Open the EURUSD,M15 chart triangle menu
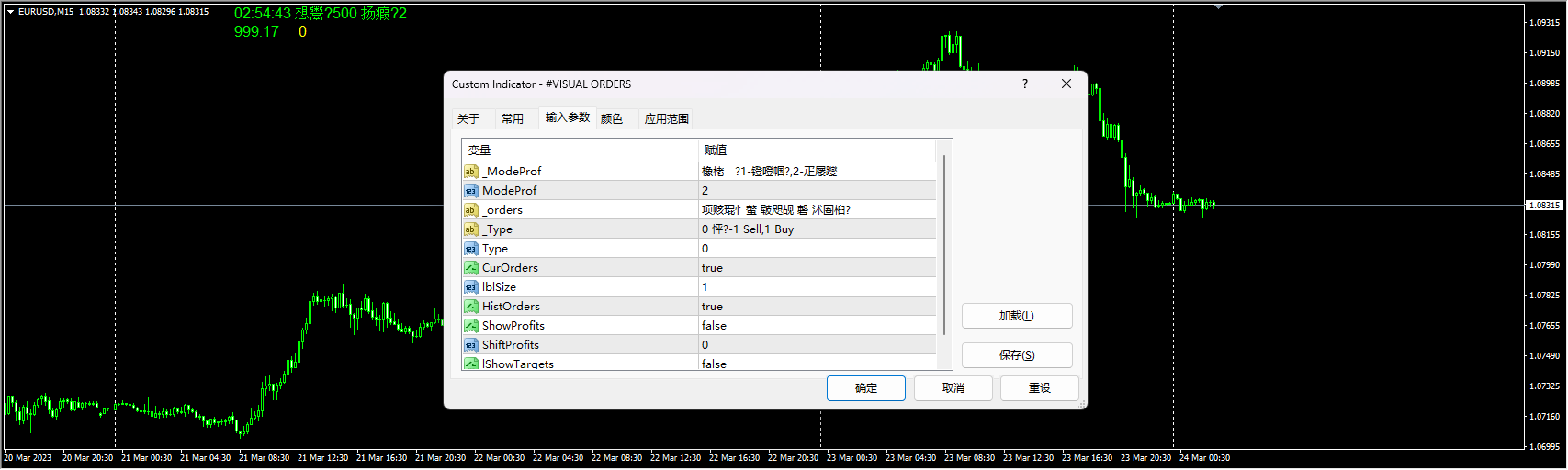Image resolution: width=1568 pixels, height=470 pixels. [10, 12]
